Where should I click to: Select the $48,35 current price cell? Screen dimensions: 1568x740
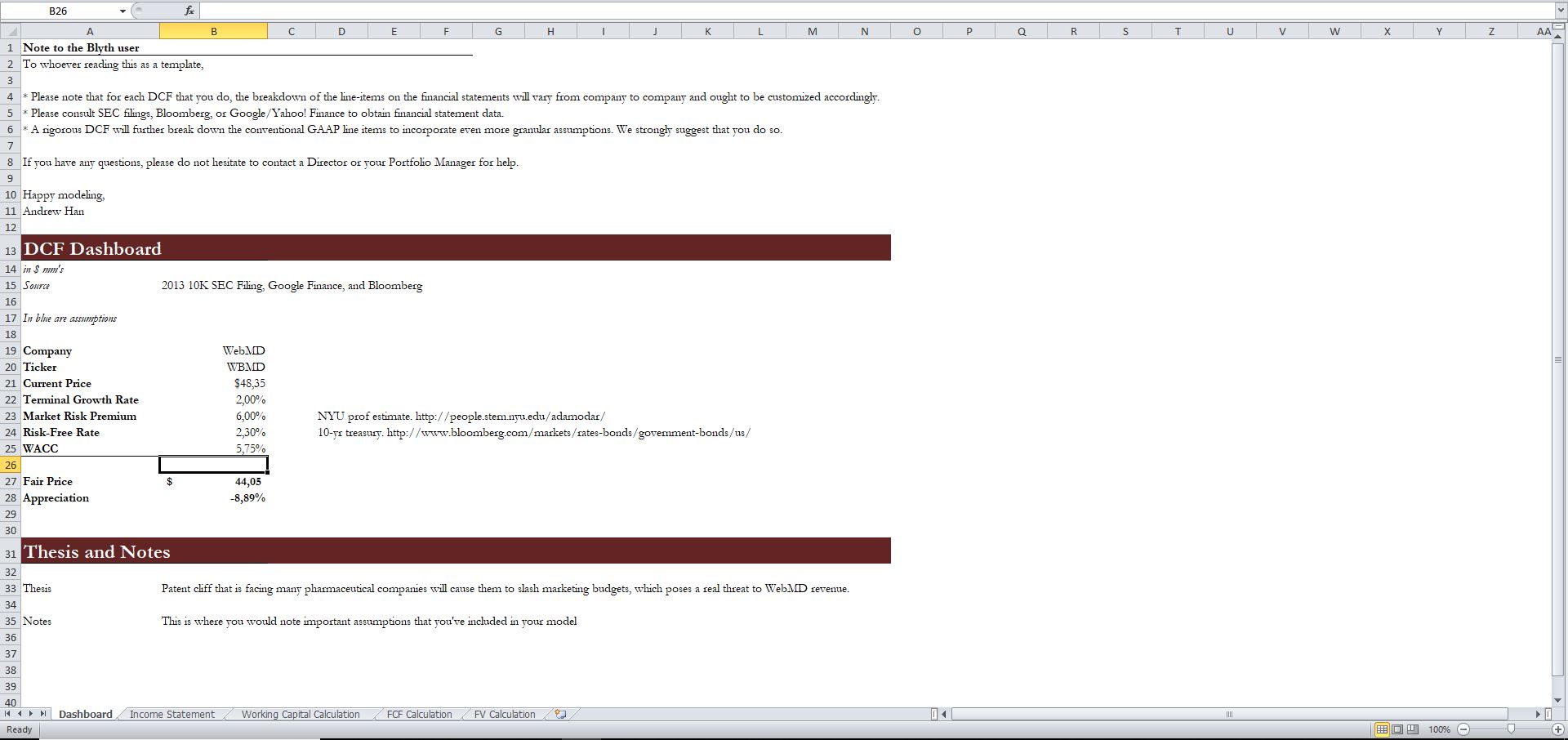point(213,383)
